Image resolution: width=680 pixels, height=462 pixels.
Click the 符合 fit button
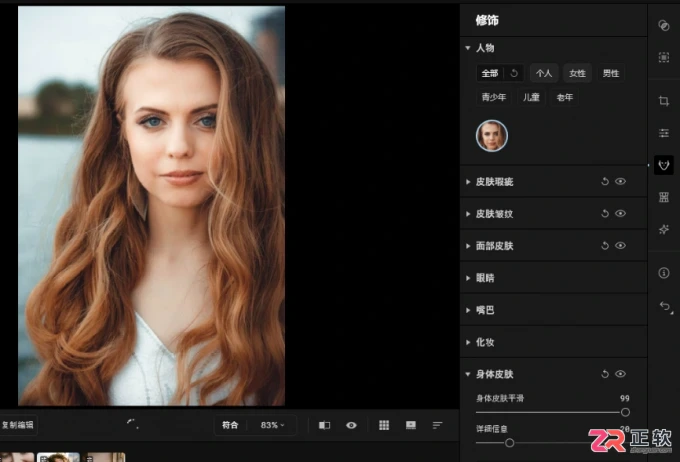230,425
